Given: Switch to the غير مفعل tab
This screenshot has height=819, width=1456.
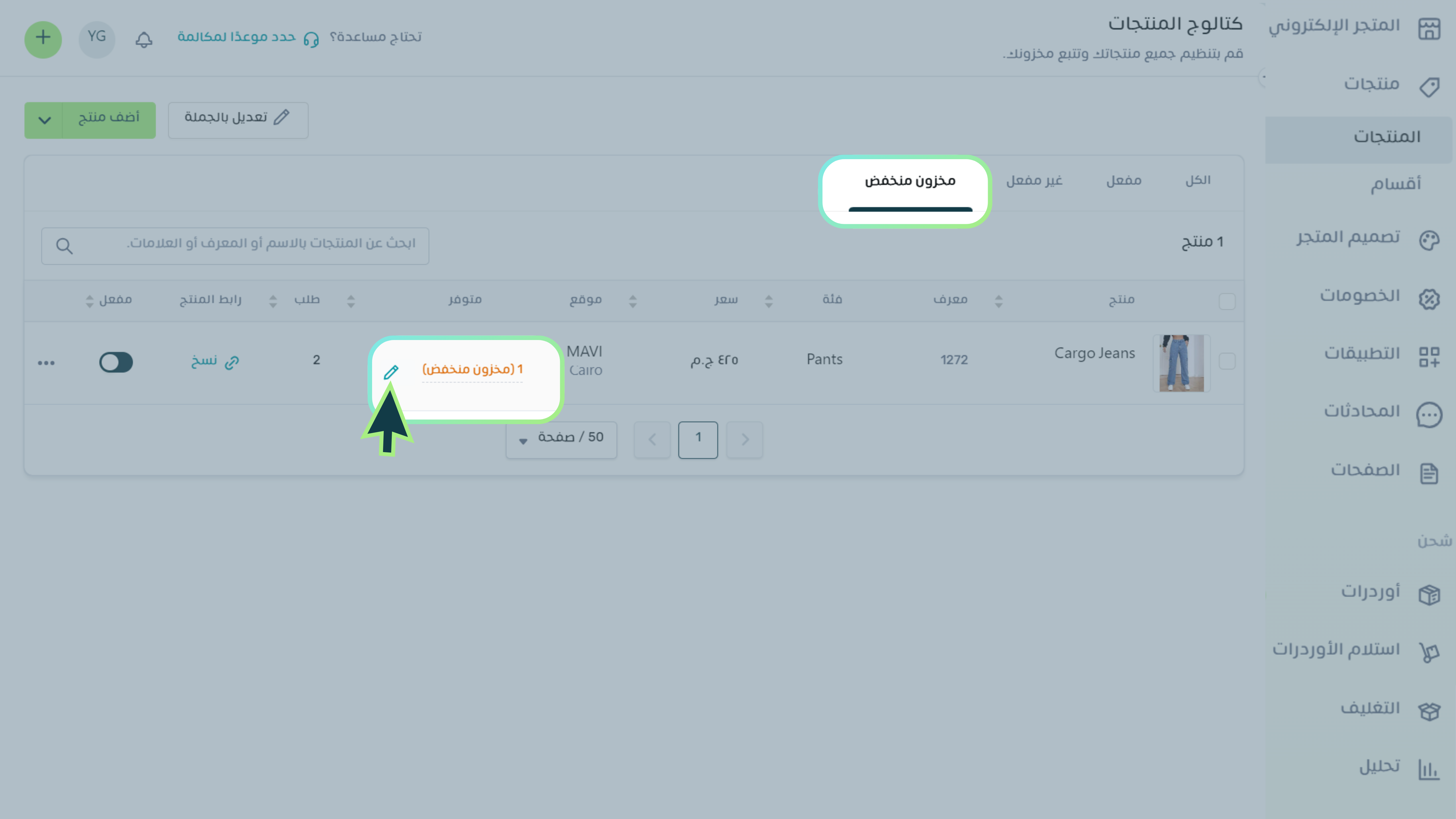Looking at the screenshot, I should click(1034, 181).
